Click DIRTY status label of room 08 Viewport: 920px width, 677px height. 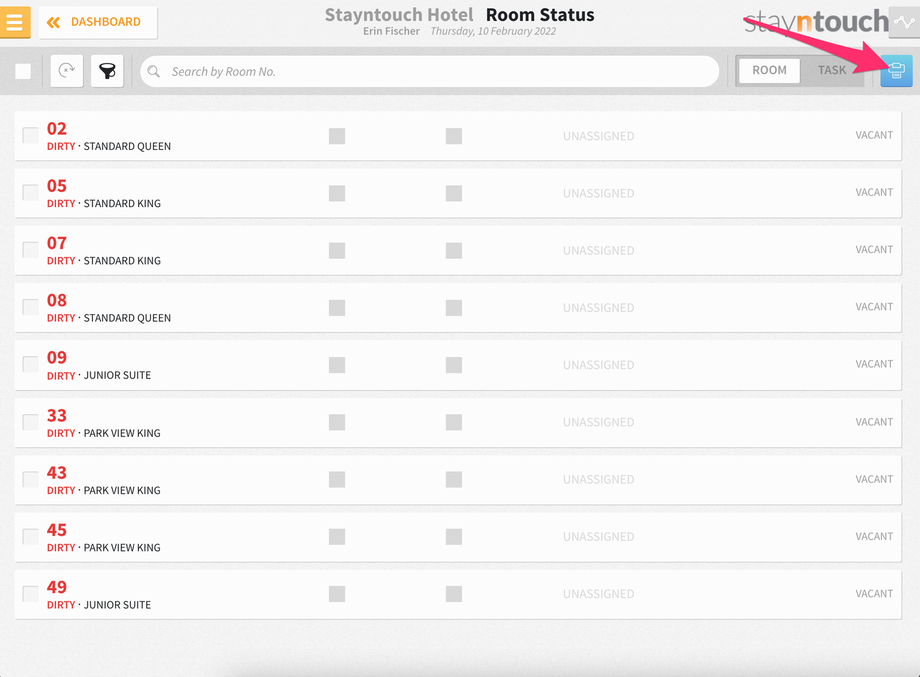[x=61, y=318]
